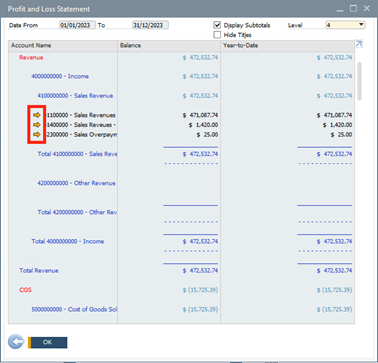Expand the table with the corner arrow icon
Image resolution: width=378 pixels, height=363 pixels.
[x=359, y=44]
